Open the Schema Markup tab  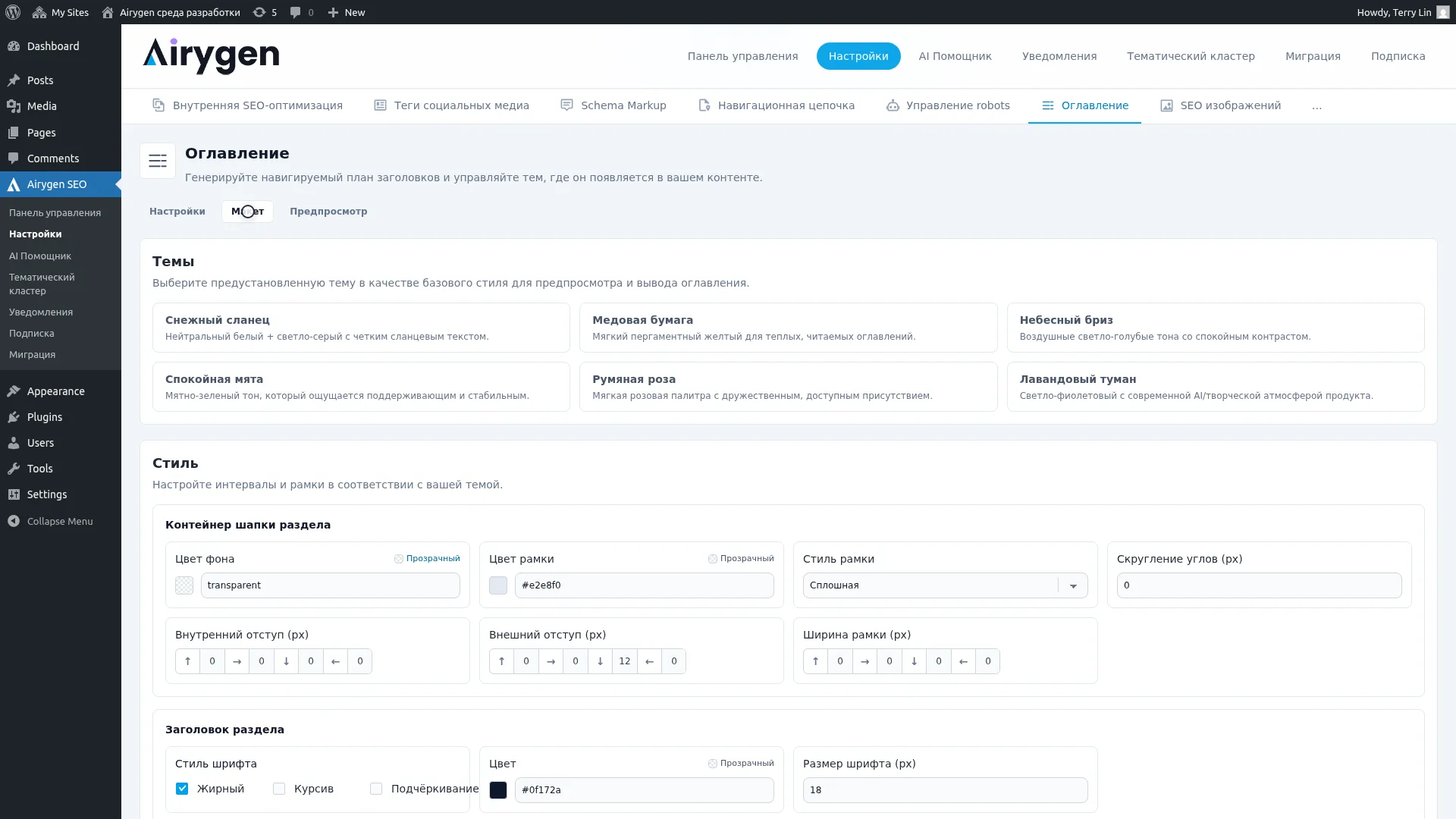[x=613, y=105]
